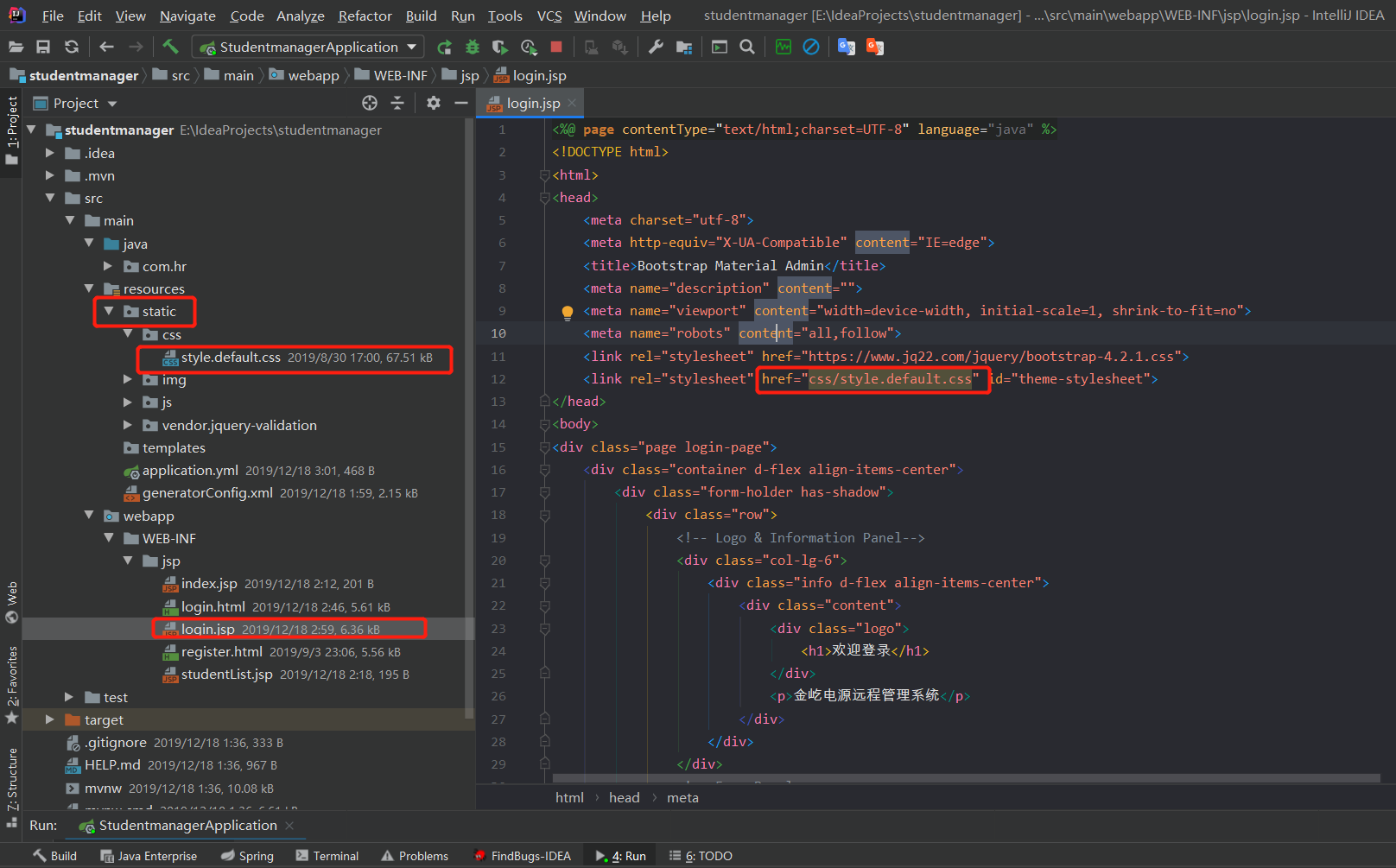Select style.default.css in the project tree
This screenshot has height=868, width=1396.
pyautogui.click(x=231, y=358)
